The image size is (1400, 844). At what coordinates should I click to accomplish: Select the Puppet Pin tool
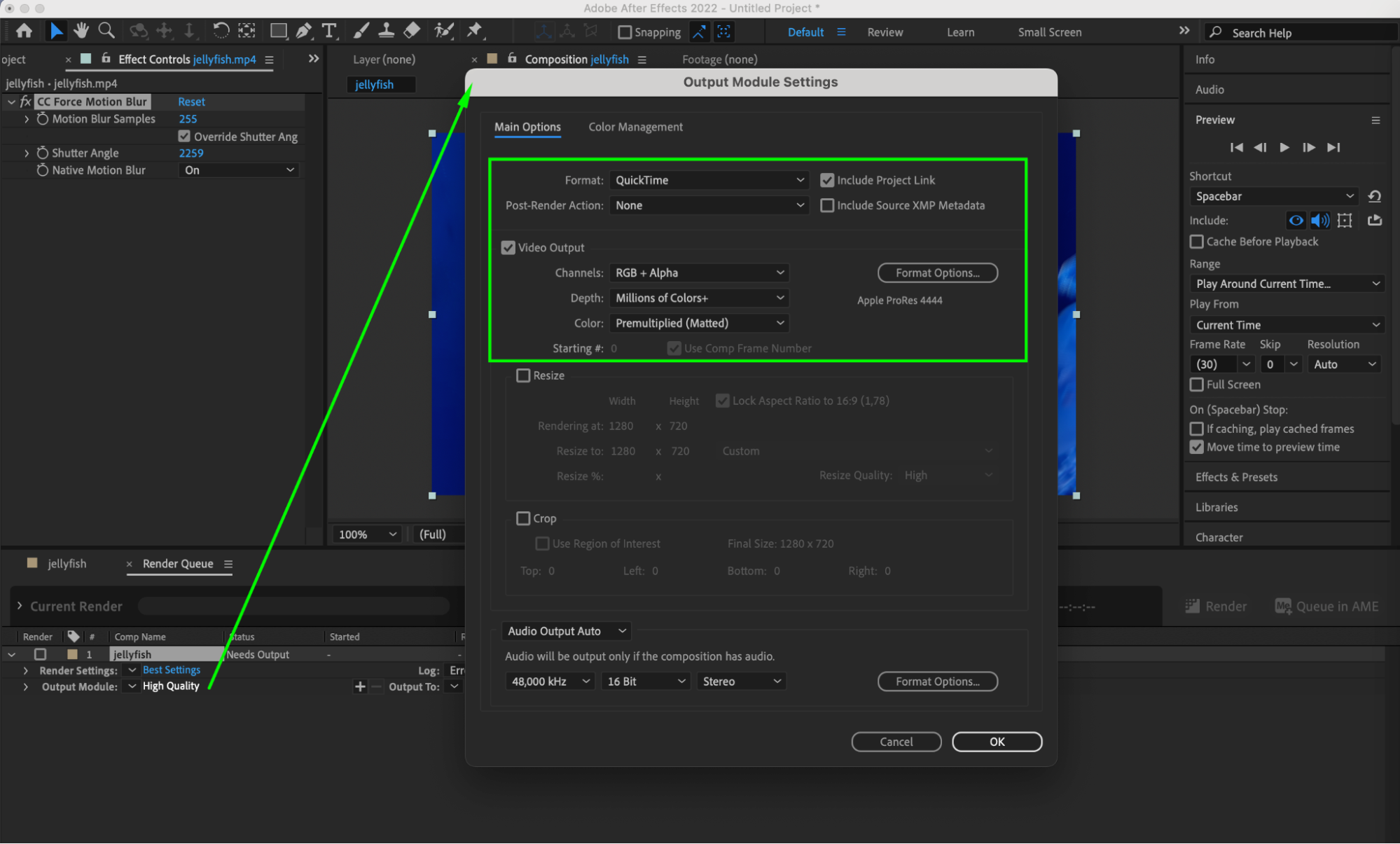click(x=474, y=30)
